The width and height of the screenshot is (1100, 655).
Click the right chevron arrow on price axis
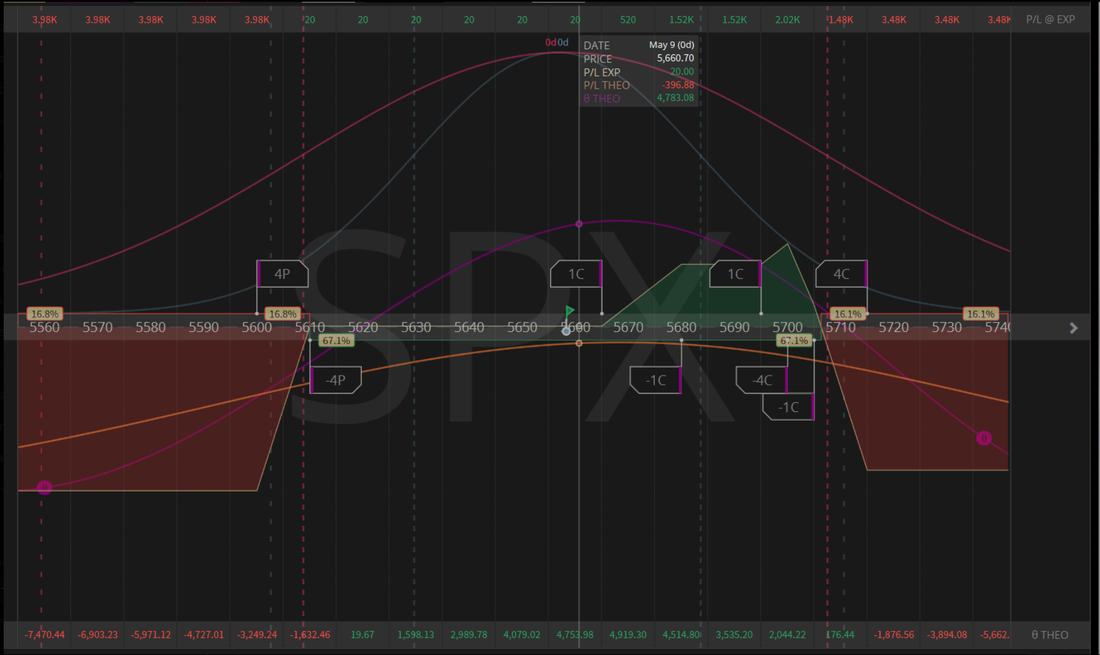[1073, 328]
